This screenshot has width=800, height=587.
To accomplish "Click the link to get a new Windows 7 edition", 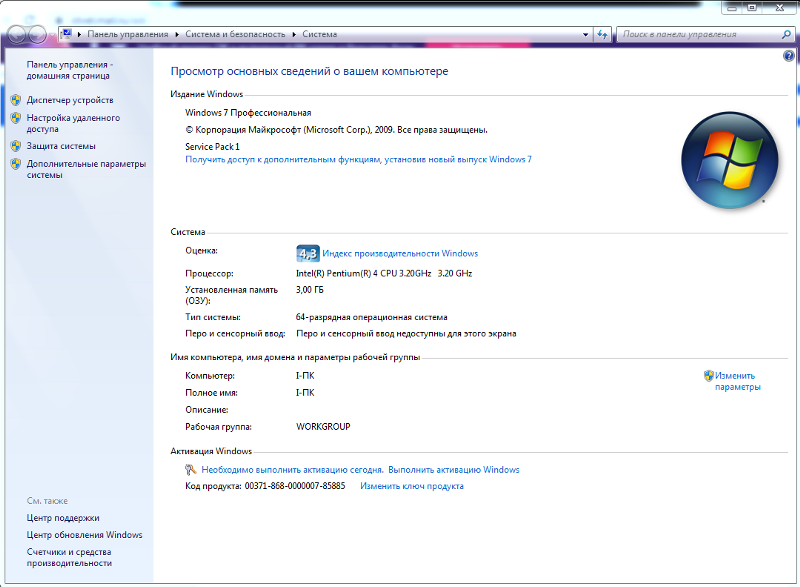I will pyautogui.click(x=358, y=160).
